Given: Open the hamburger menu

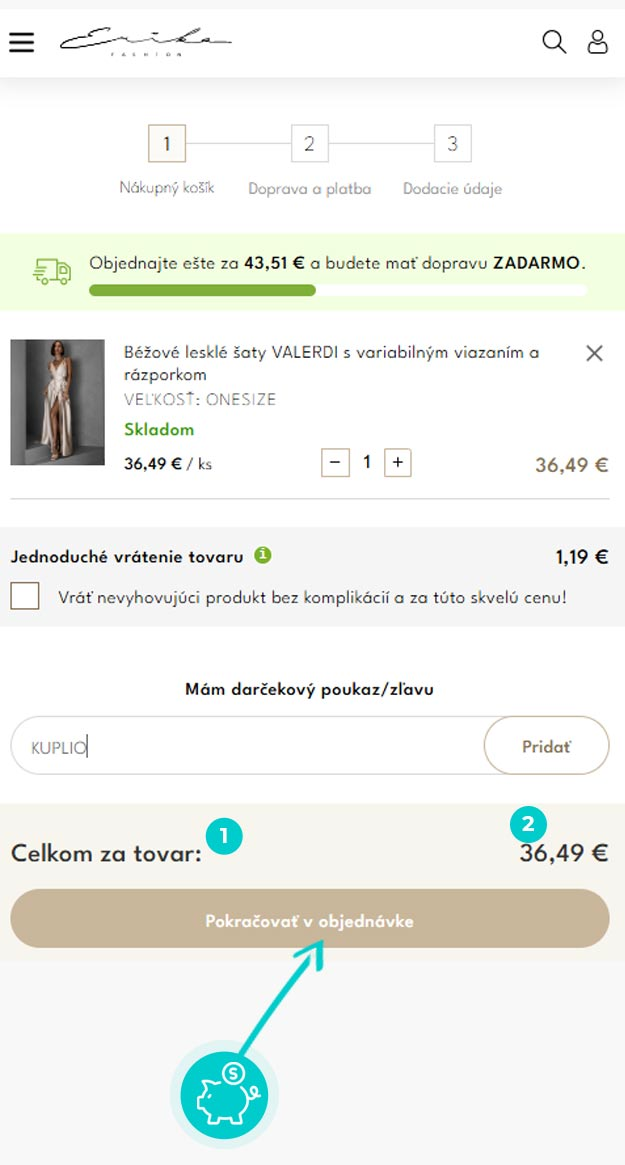Looking at the screenshot, I should click(22, 42).
